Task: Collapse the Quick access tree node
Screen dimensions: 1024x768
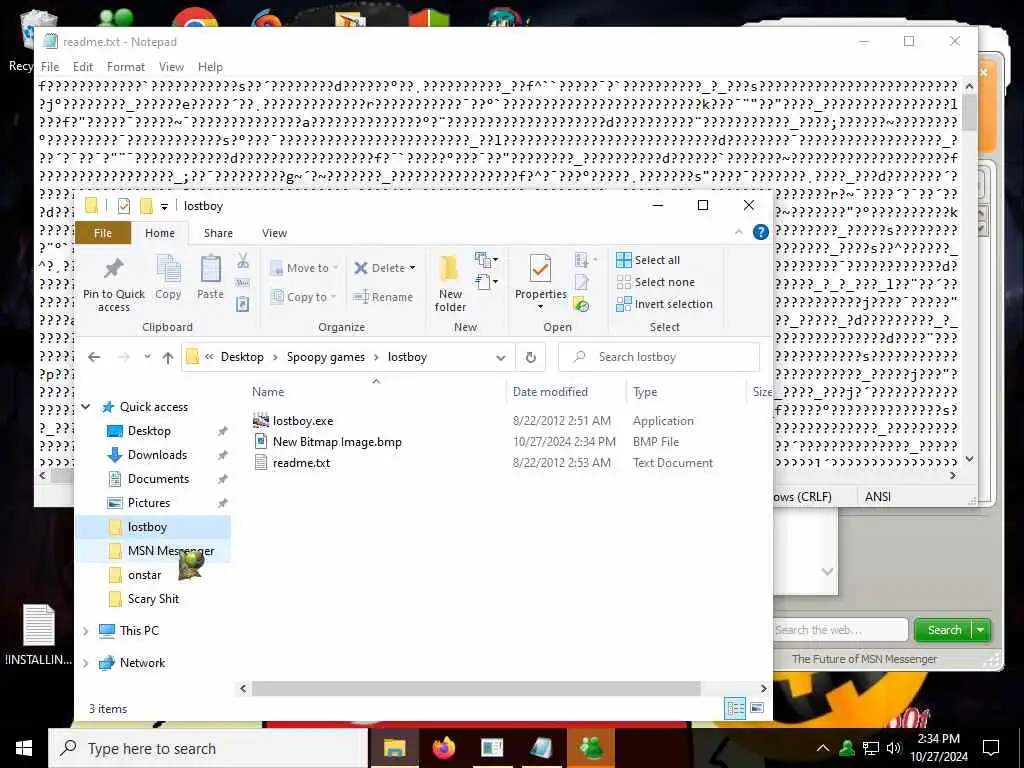Action: pos(86,407)
